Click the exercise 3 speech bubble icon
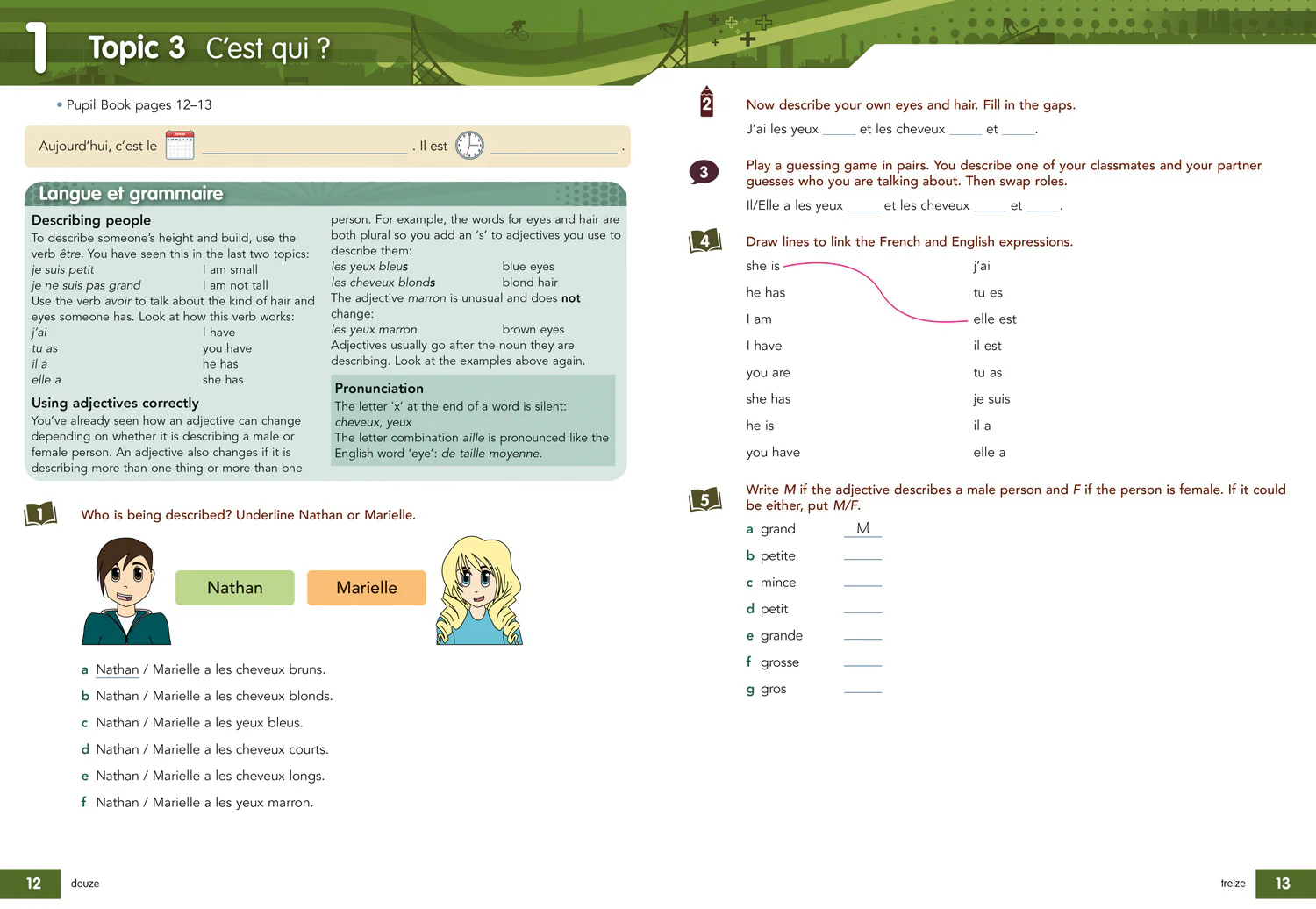 point(704,173)
